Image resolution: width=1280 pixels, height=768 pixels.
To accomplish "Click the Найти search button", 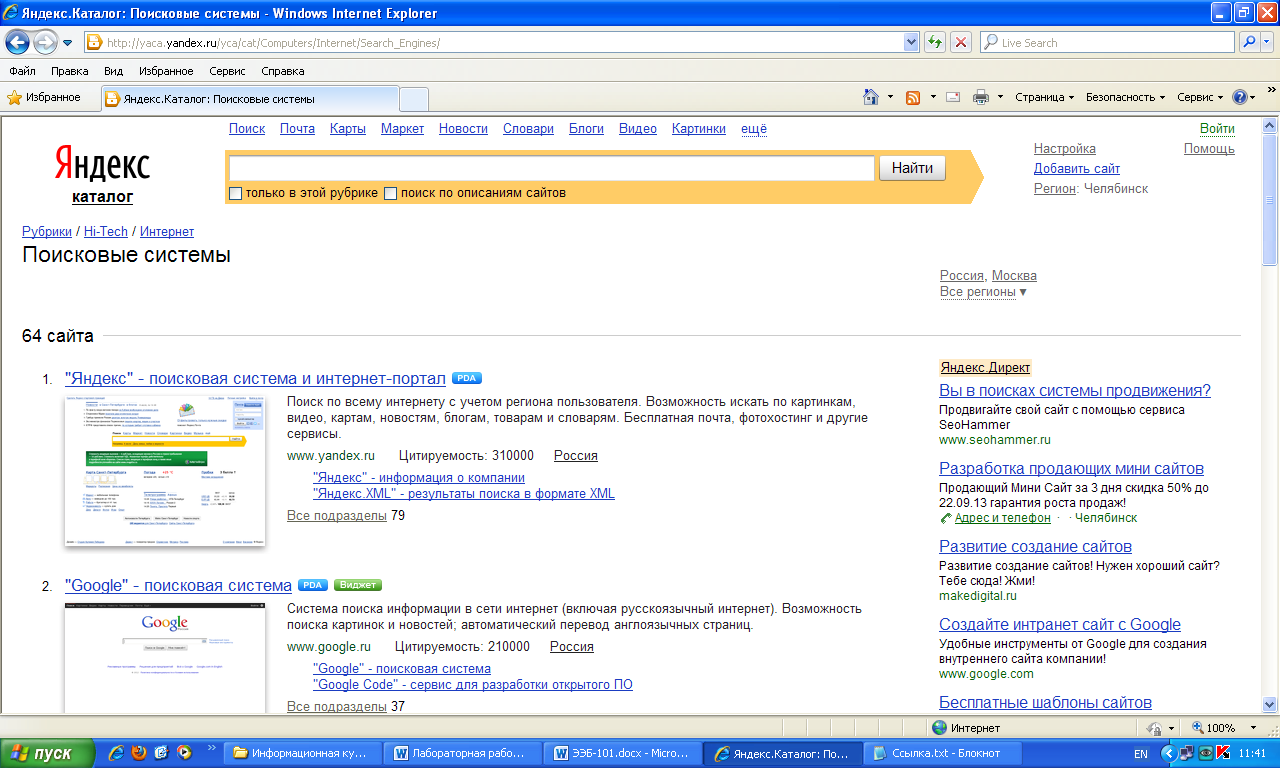I will pyautogui.click(x=912, y=168).
